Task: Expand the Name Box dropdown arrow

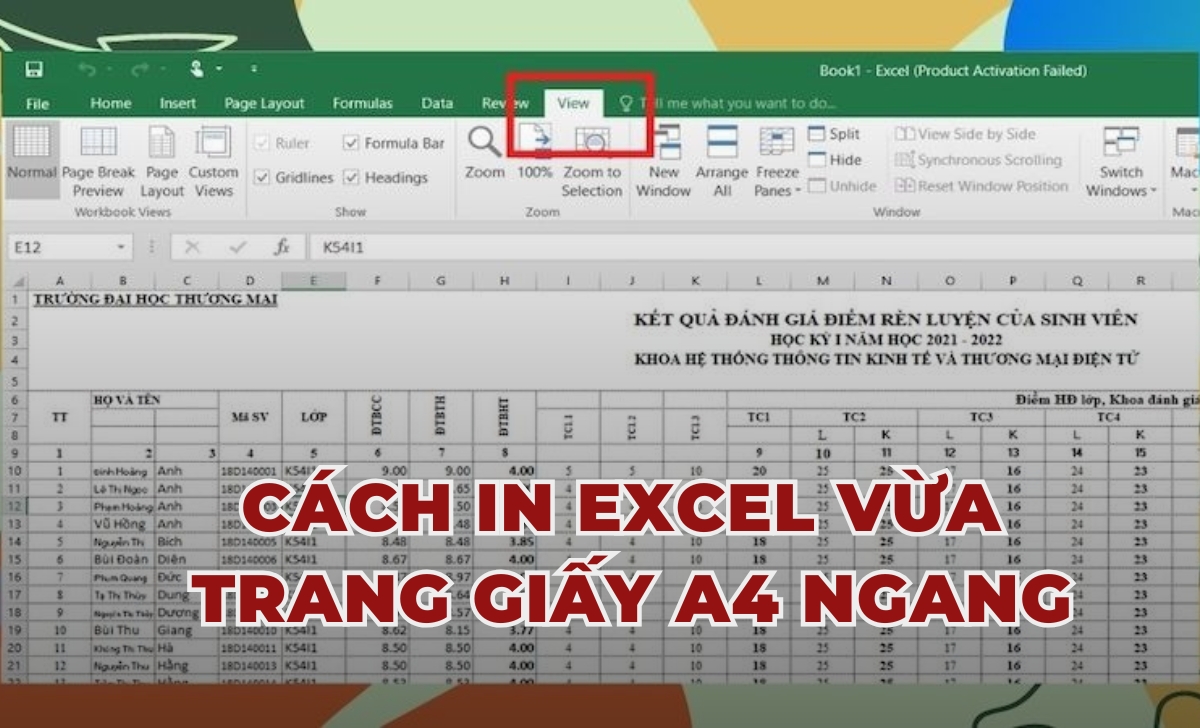Action: point(121,247)
